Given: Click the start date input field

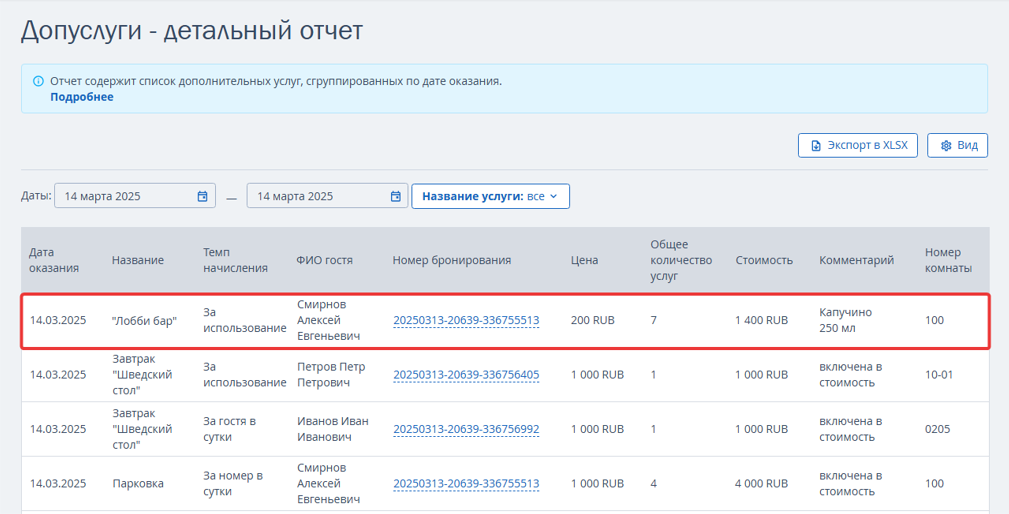Looking at the screenshot, I should tap(134, 196).
